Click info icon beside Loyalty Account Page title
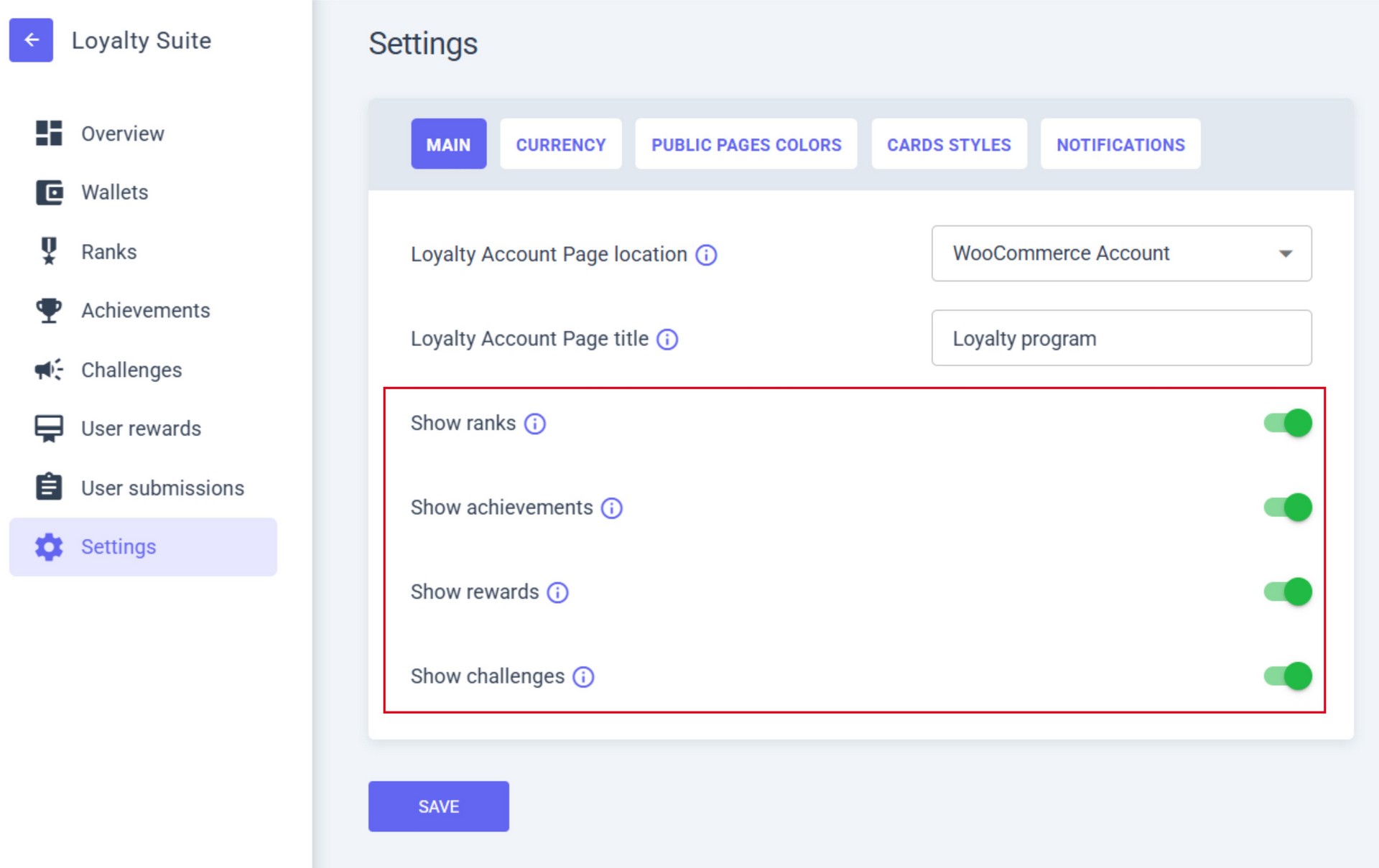Image resolution: width=1379 pixels, height=868 pixels. click(x=667, y=339)
